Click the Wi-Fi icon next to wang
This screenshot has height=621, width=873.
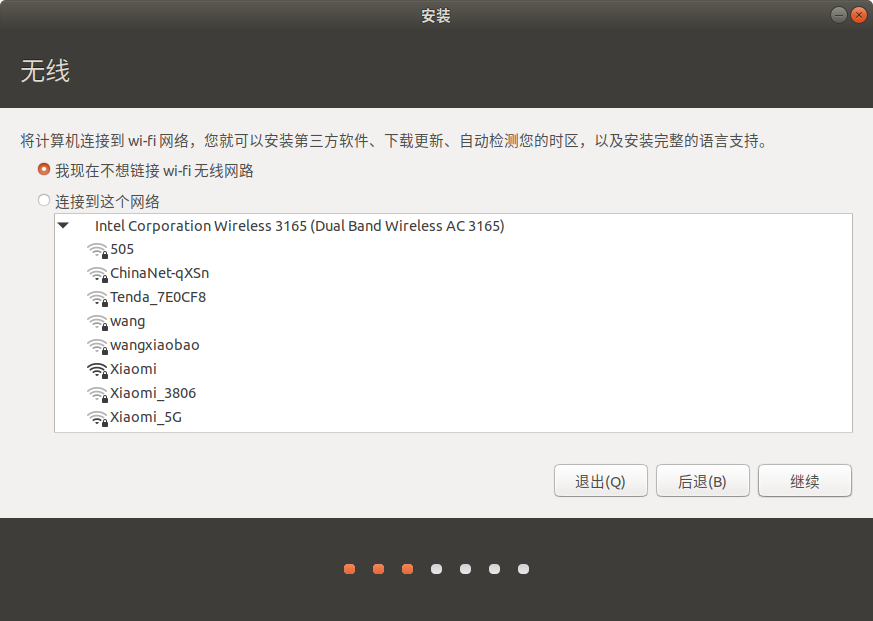point(97,322)
